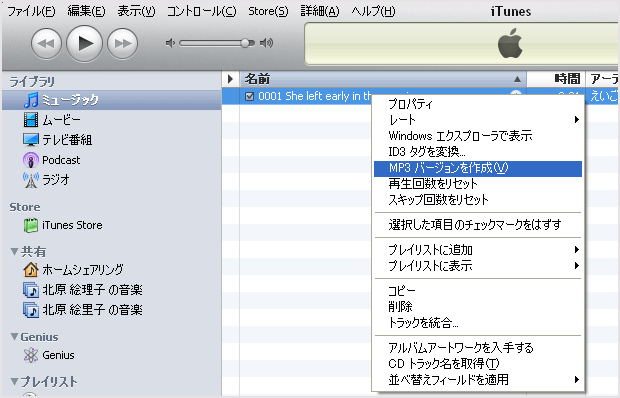Click the green iTunes Store bag icon
620x398 pixels.
[x=31, y=225]
